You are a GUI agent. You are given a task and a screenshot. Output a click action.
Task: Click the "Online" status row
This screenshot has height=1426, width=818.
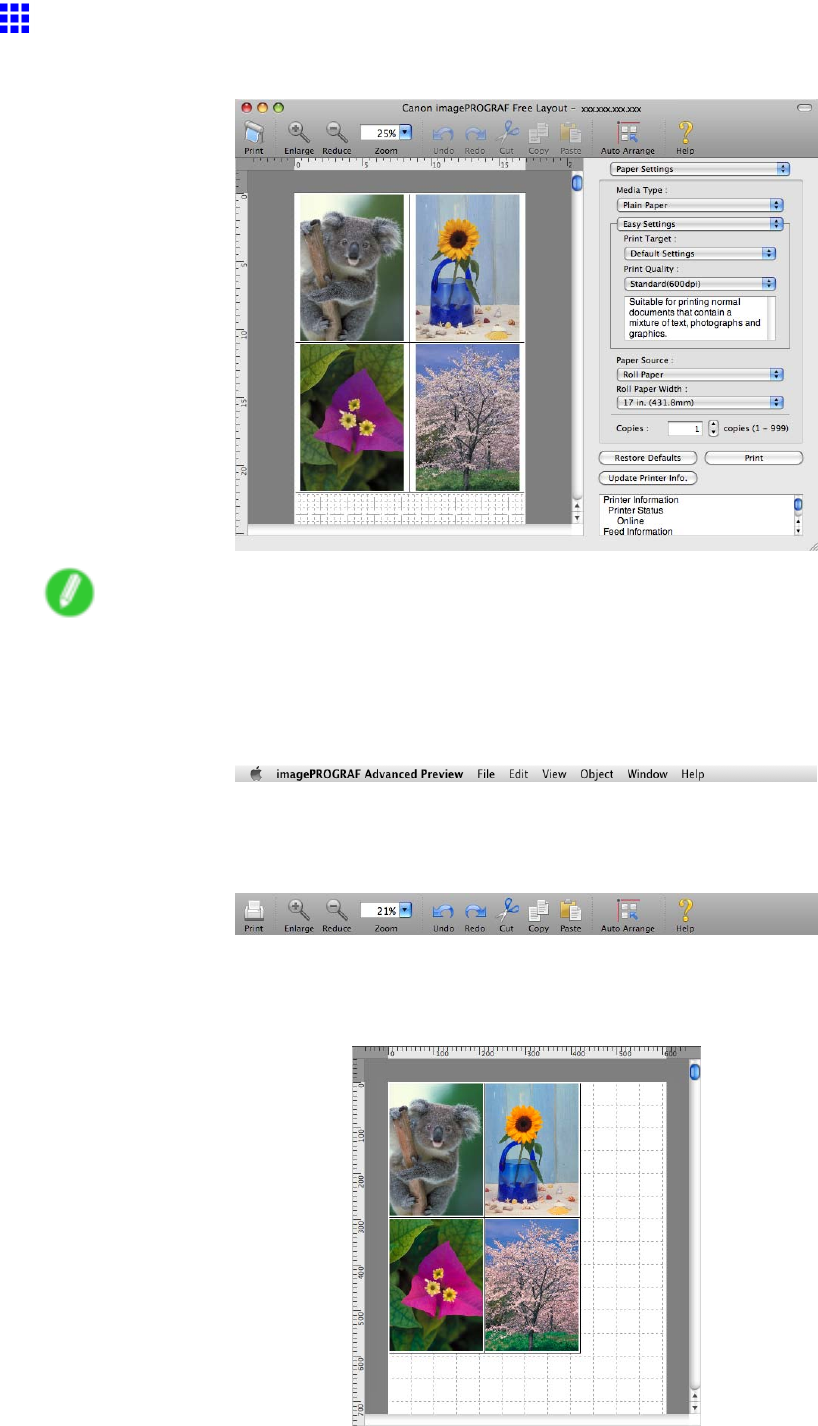(x=630, y=521)
